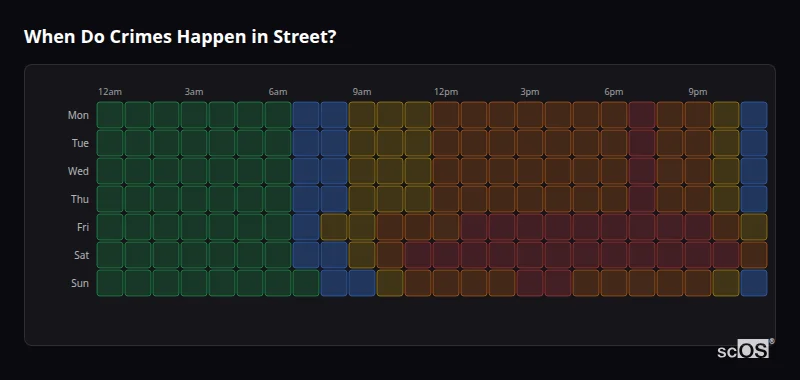Click the Thursday 9pm orange cell
This screenshot has width=800, height=380.
tap(698, 199)
